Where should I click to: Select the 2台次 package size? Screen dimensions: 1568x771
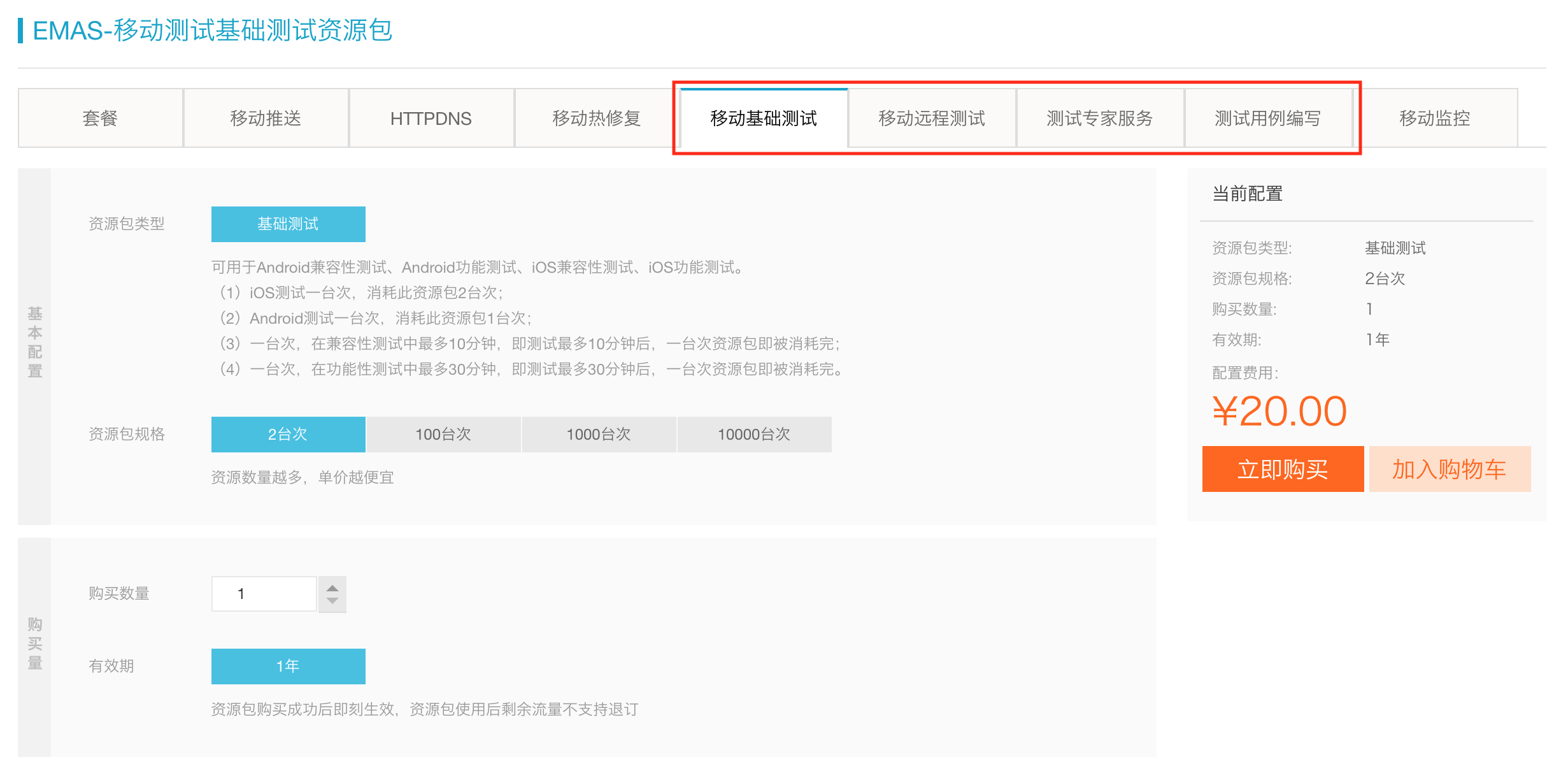tap(289, 434)
